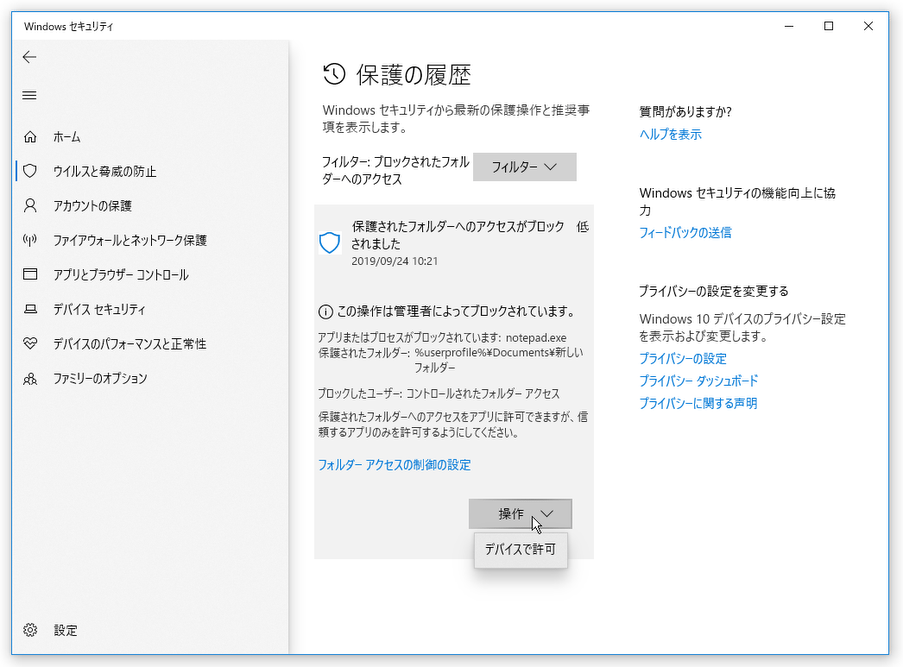
Task: Open ホーム in the sidebar
Action: pyautogui.click(x=67, y=137)
